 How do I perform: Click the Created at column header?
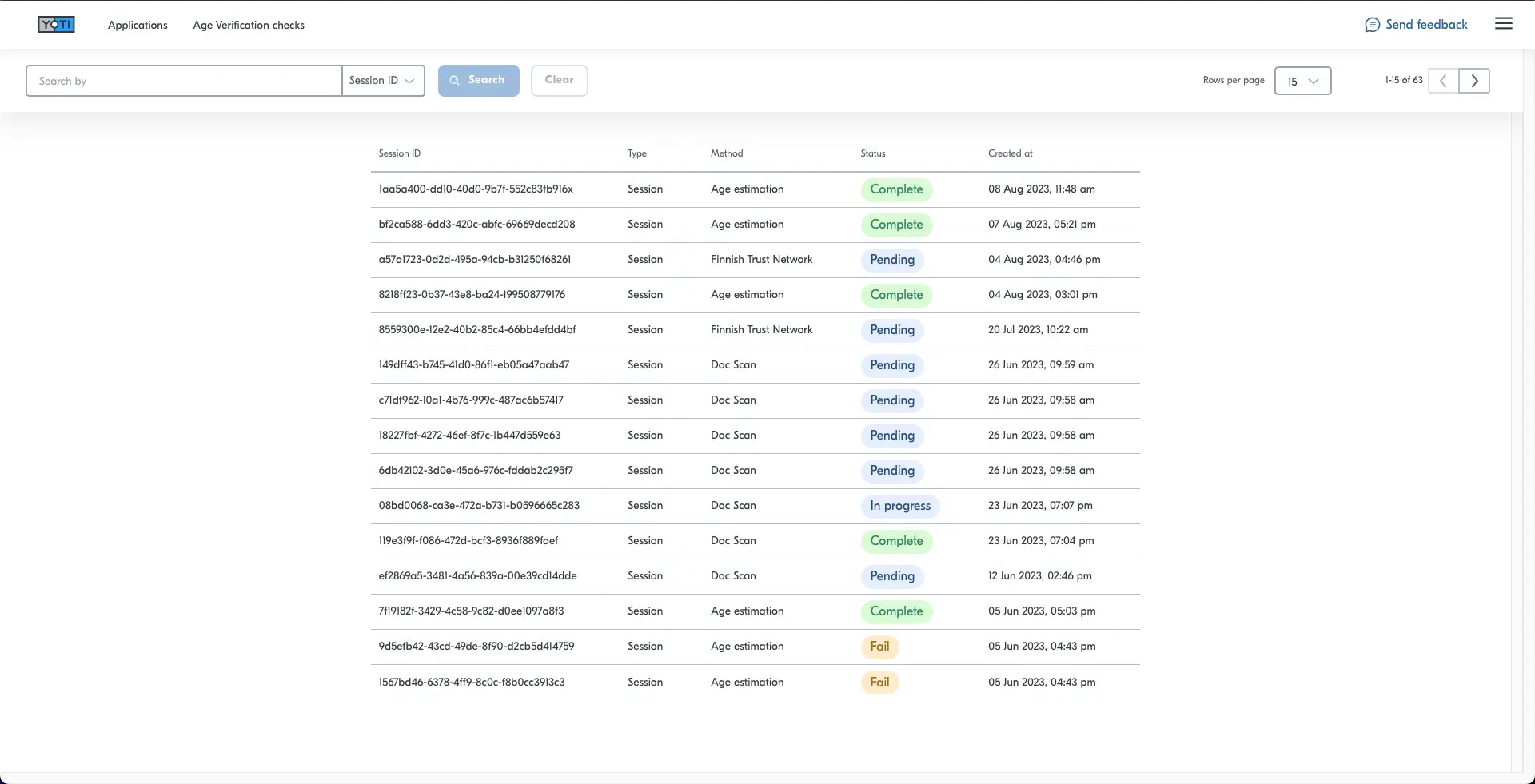coord(1010,153)
